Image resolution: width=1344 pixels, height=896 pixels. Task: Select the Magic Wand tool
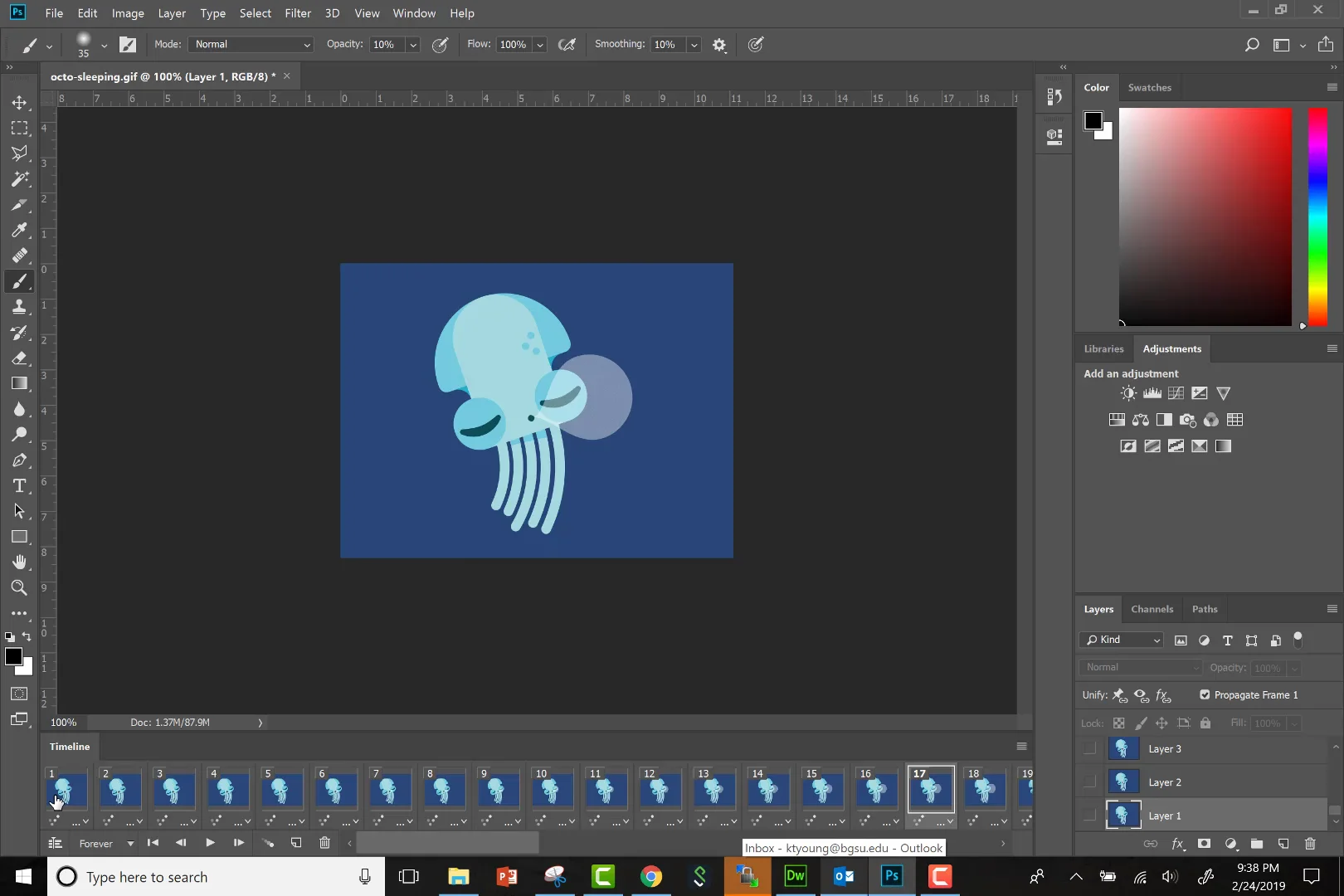(19, 179)
